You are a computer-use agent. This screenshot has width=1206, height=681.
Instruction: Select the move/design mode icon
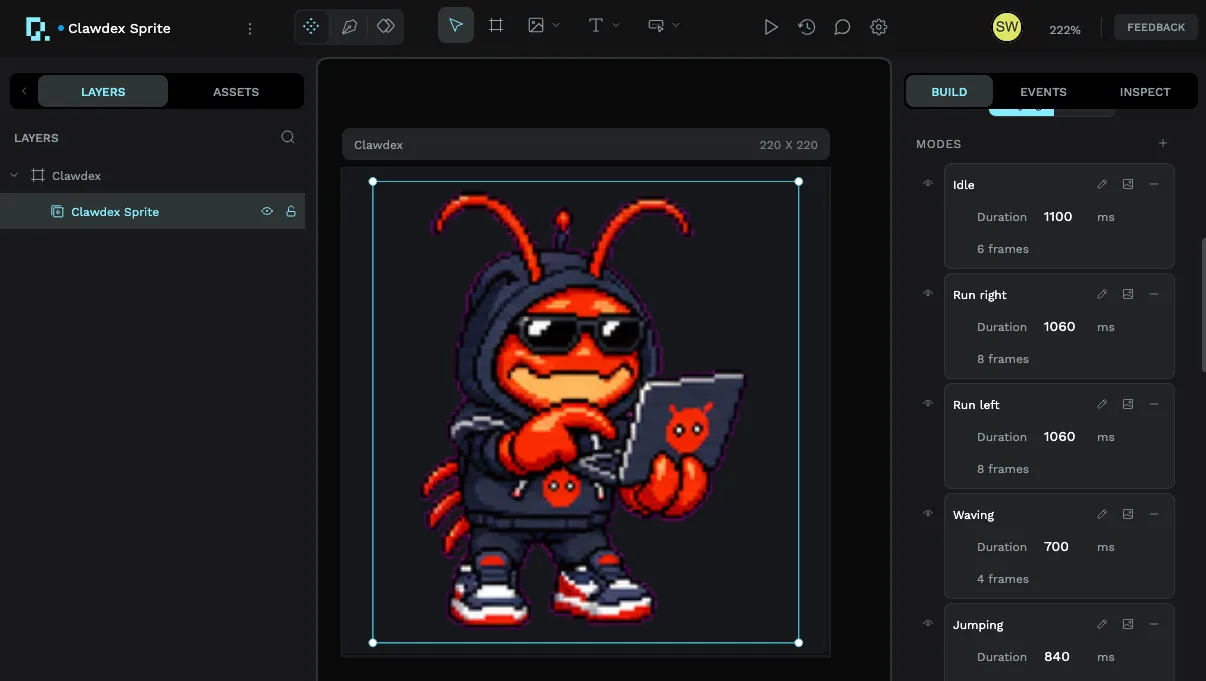[x=312, y=27]
